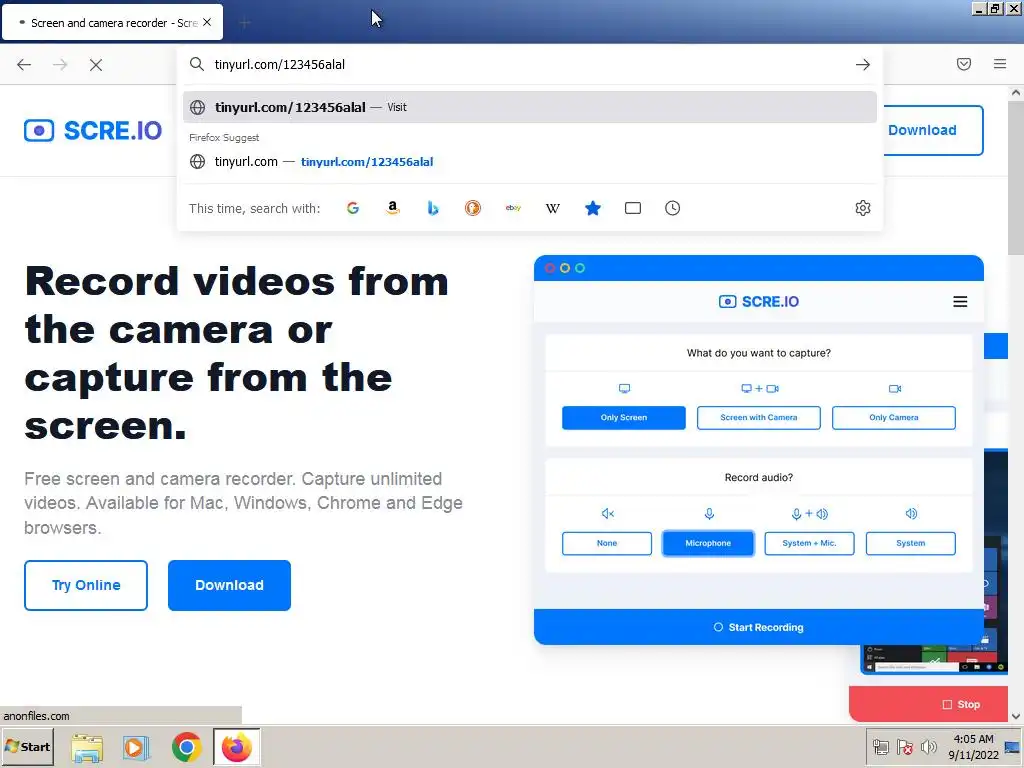The height and width of the screenshot is (768, 1024).
Task: Visit the tinyurl.com/123456alal suggestion
Action: 530,107
